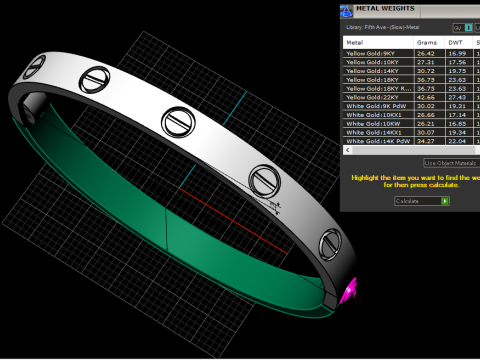Viewport: 480px width, 360px height.
Task: Select the Yellow Gold:10KY row
Action: [411, 62]
